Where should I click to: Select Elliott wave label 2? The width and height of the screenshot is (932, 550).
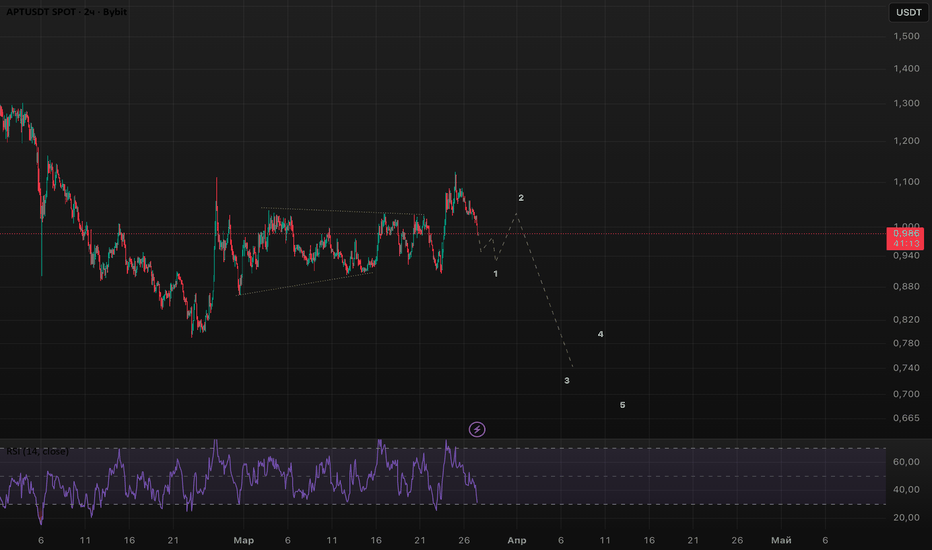point(521,198)
